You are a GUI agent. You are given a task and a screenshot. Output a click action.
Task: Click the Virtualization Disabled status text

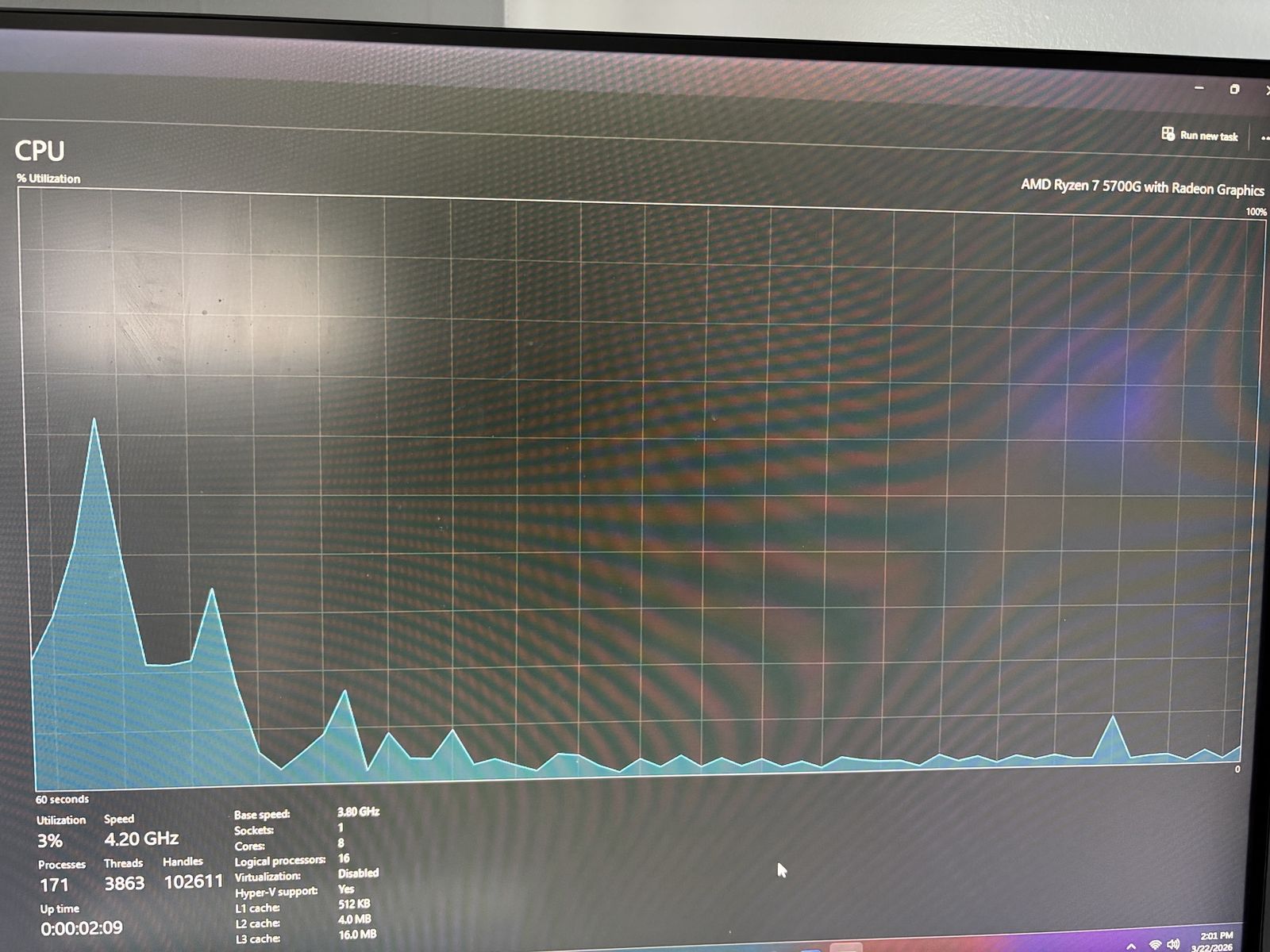click(358, 873)
